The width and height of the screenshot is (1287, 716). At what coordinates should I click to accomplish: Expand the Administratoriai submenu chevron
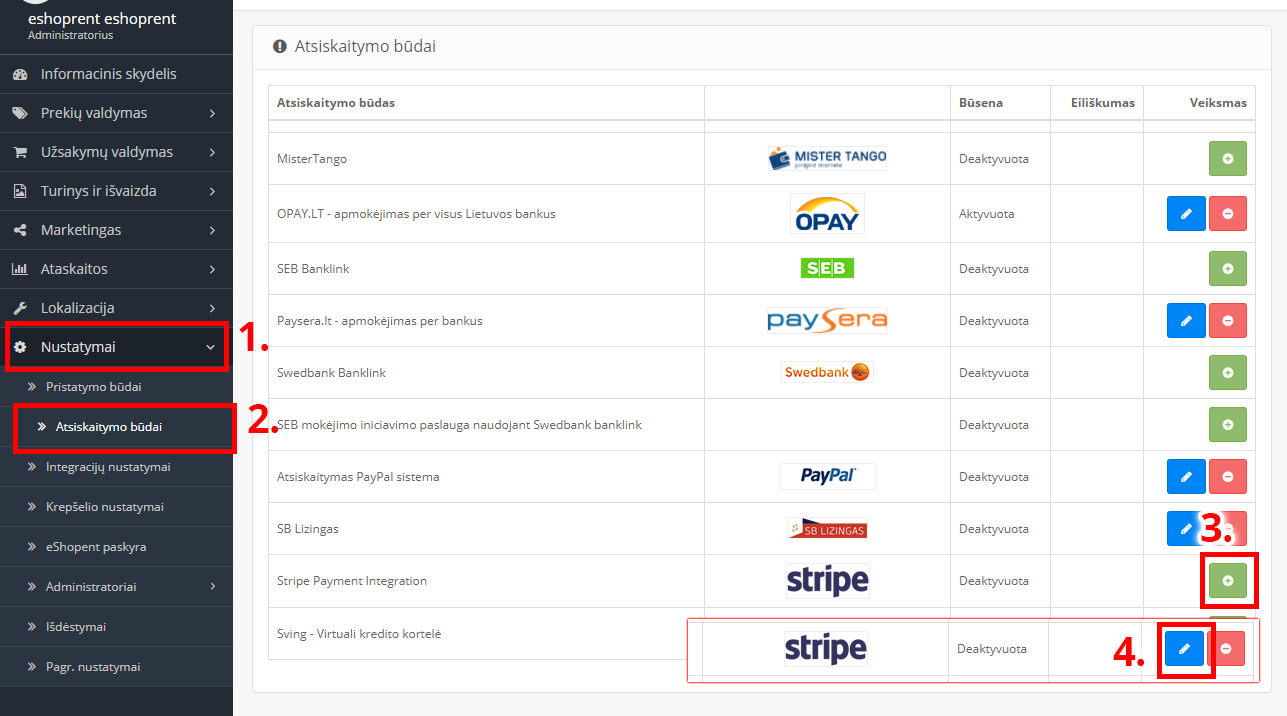tap(212, 586)
